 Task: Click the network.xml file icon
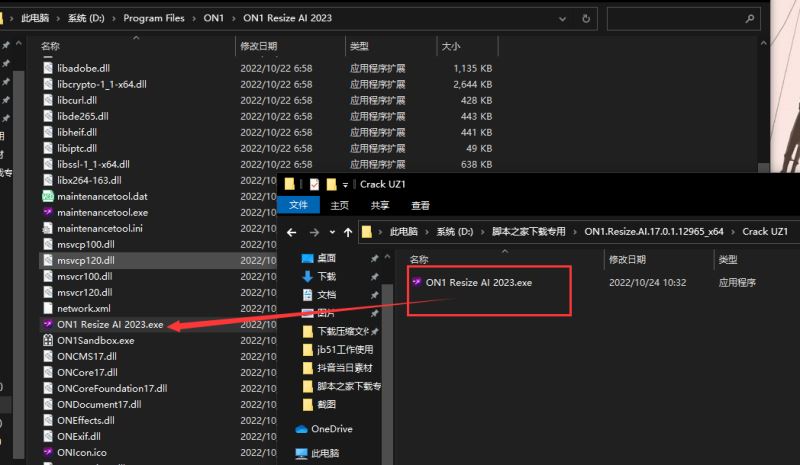click(48, 308)
